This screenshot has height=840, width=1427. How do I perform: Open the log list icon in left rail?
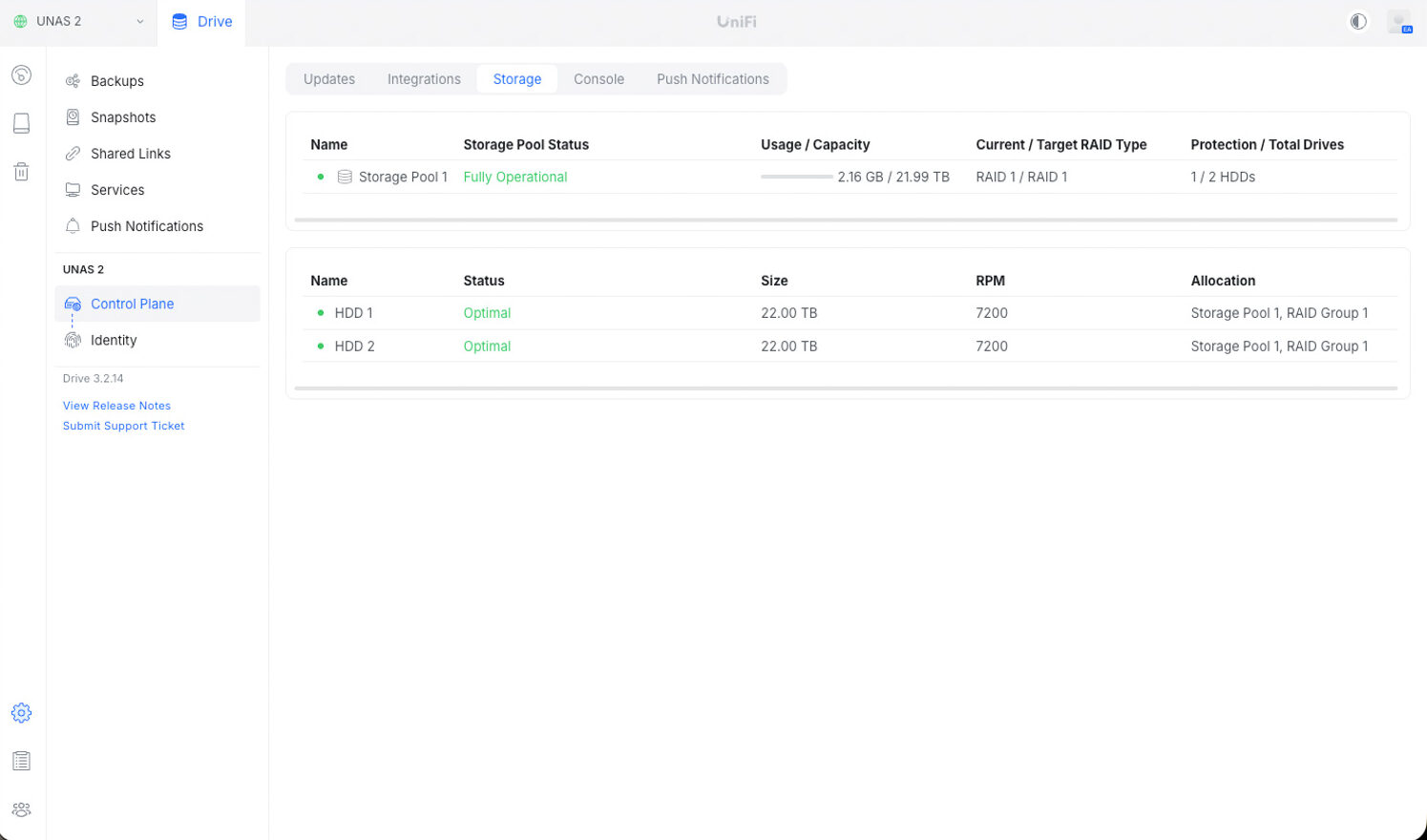pyautogui.click(x=21, y=761)
